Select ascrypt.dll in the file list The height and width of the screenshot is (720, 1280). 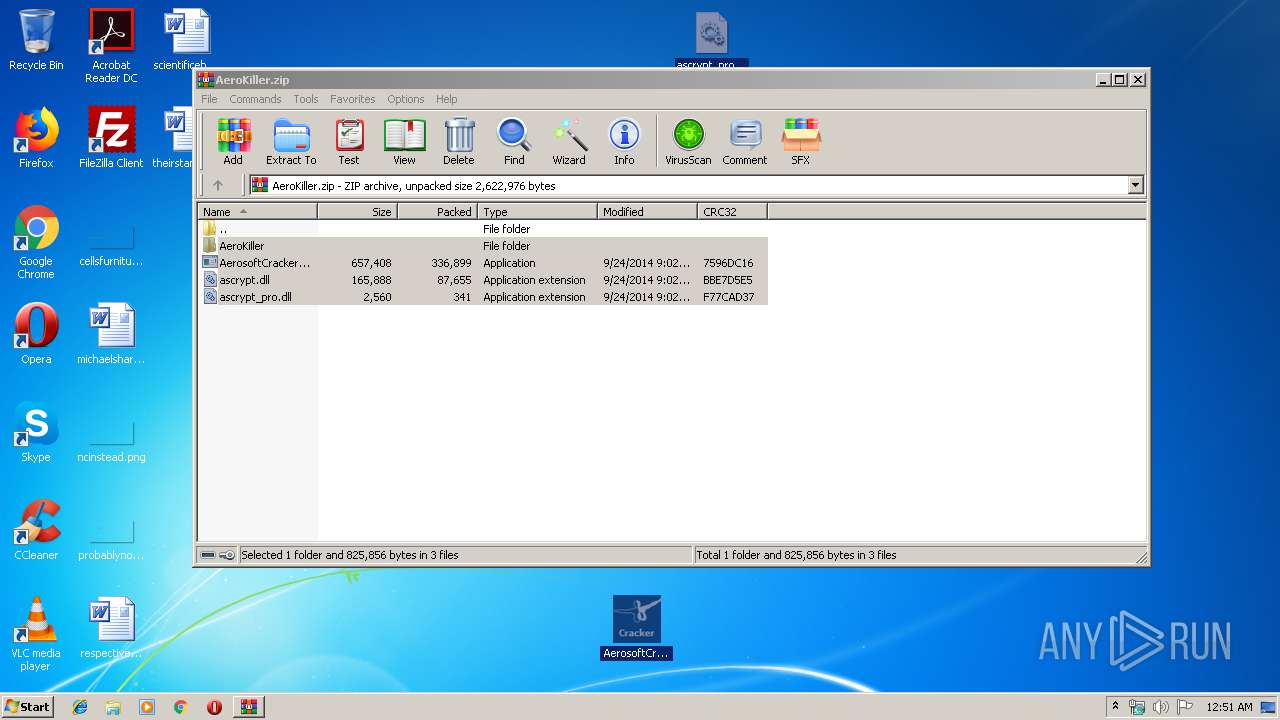483,280
